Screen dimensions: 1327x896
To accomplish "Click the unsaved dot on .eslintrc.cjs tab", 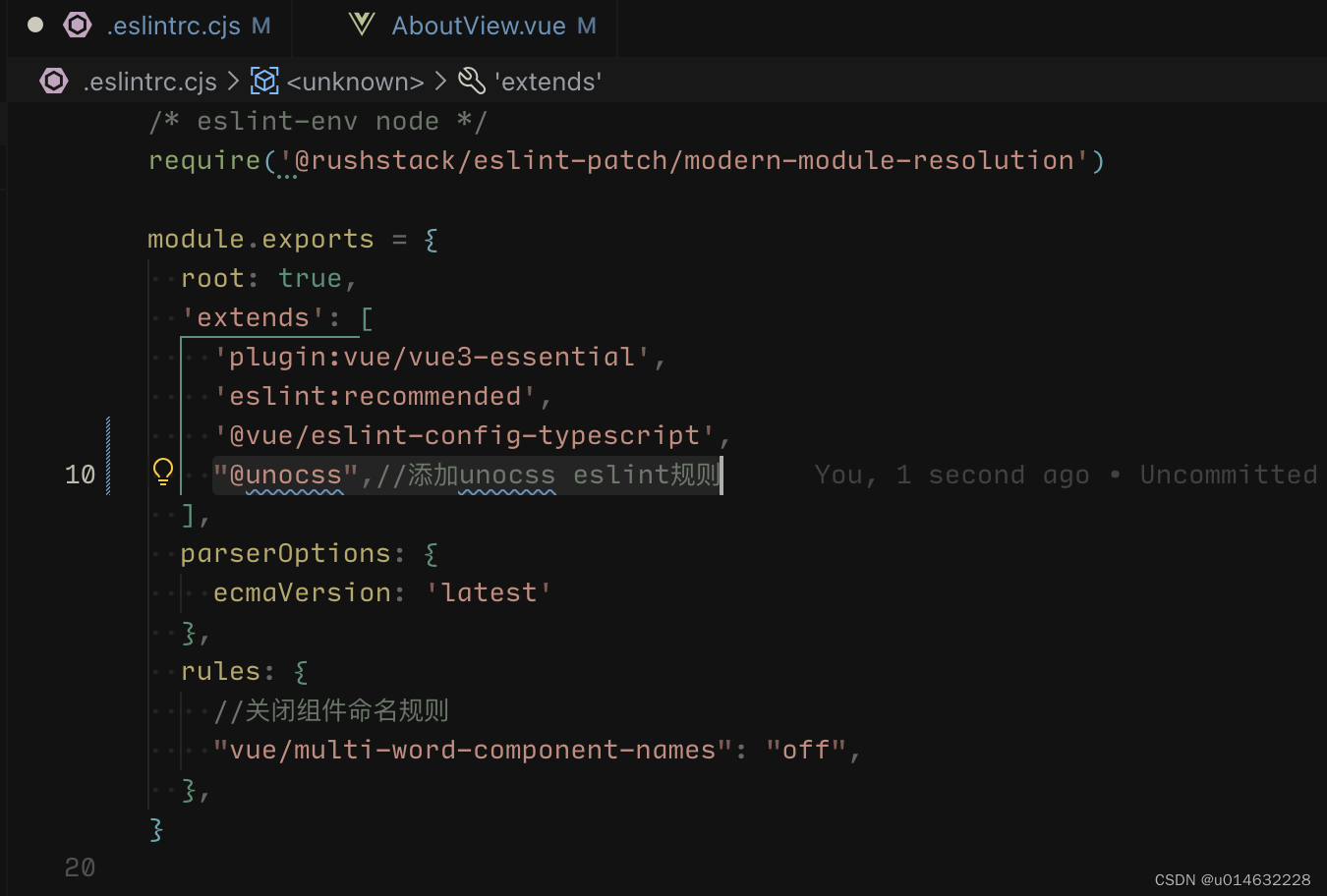I will (35, 26).
